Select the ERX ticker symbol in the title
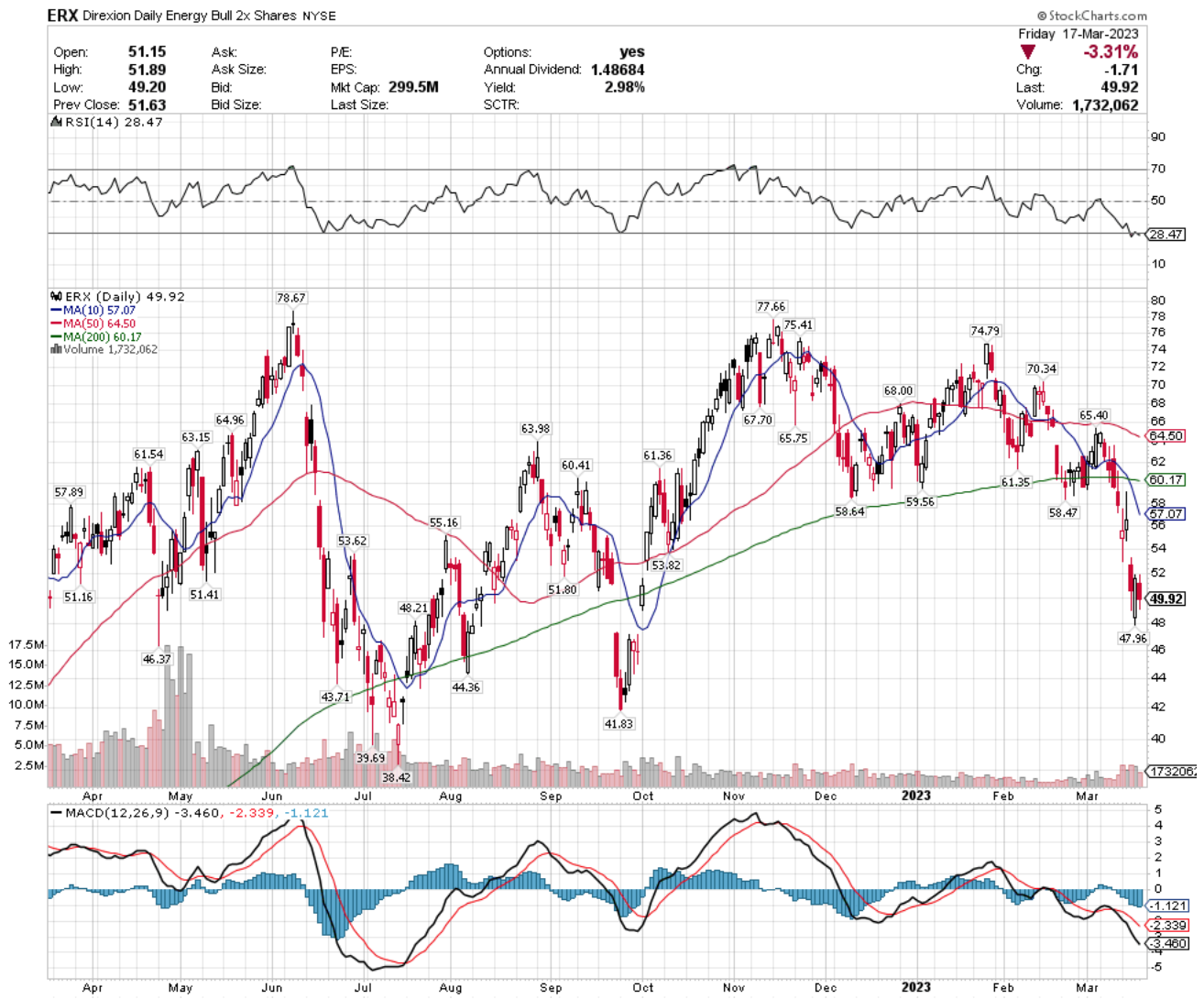 coord(62,16)
